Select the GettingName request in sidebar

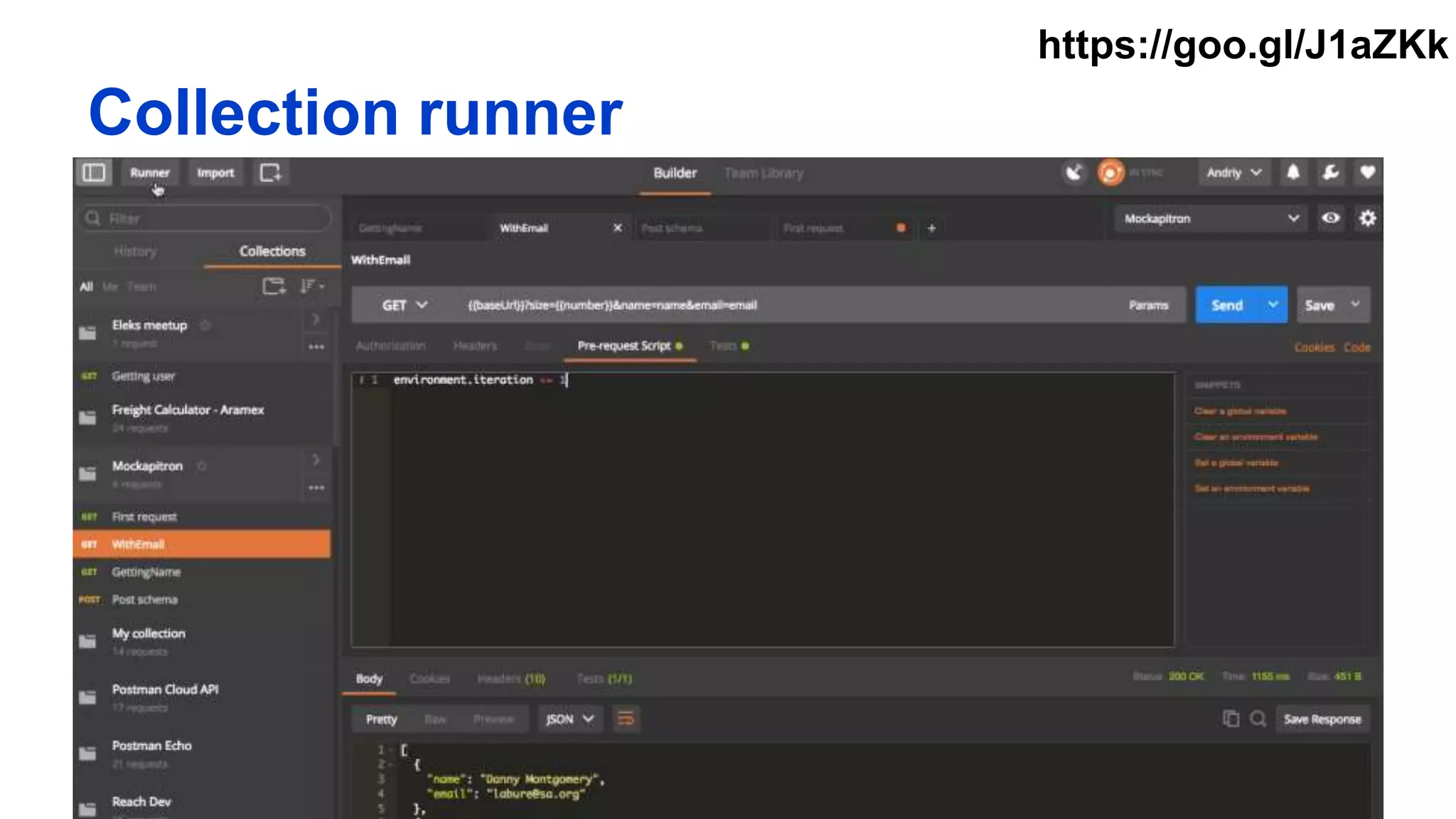(202, 572)
